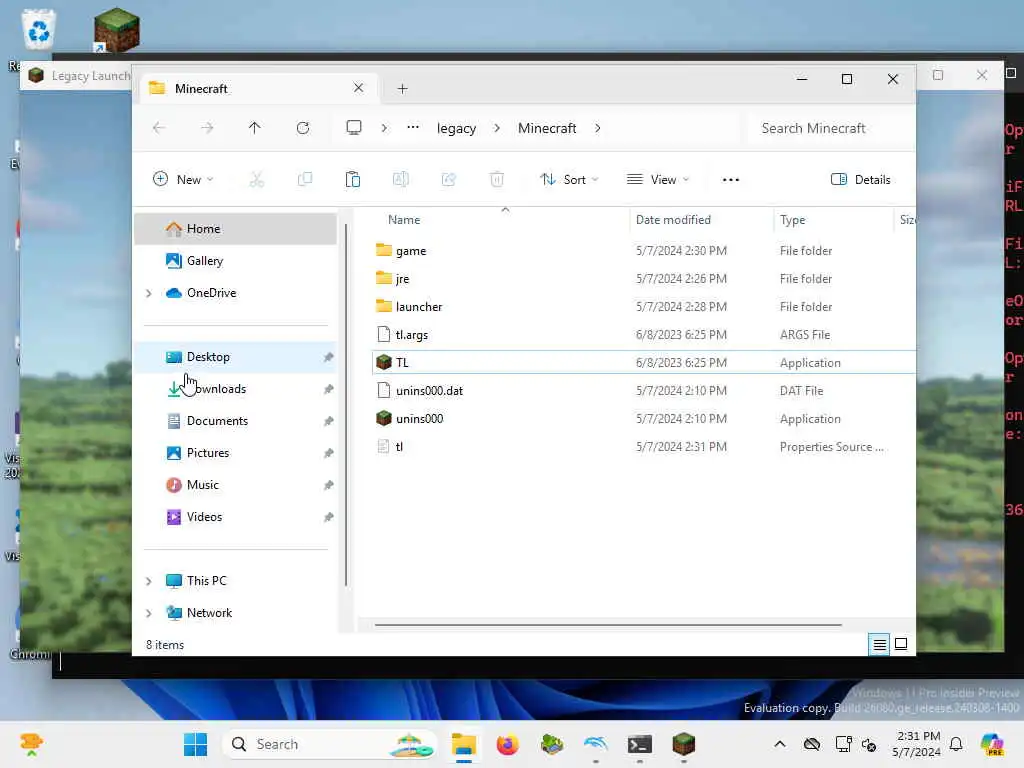Click chevron after Minecraft breadcrumb

click(598, 128)
